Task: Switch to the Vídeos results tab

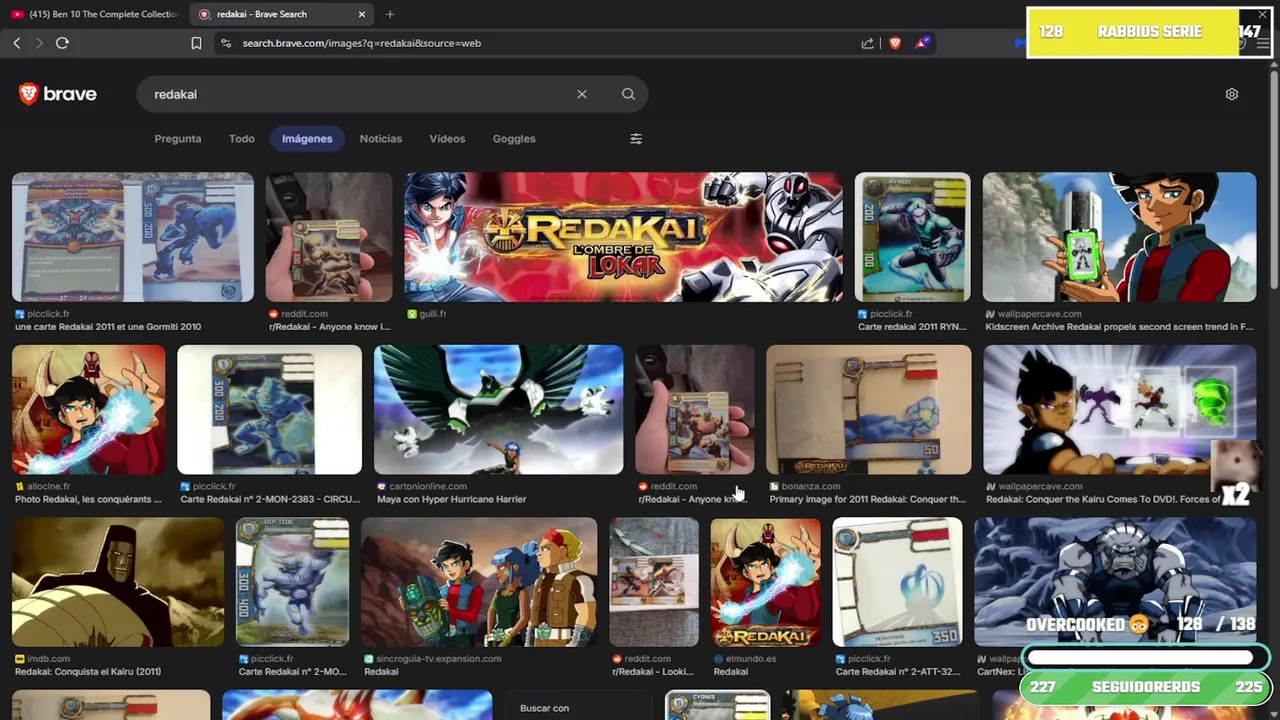Action: [x=447, y=139]
